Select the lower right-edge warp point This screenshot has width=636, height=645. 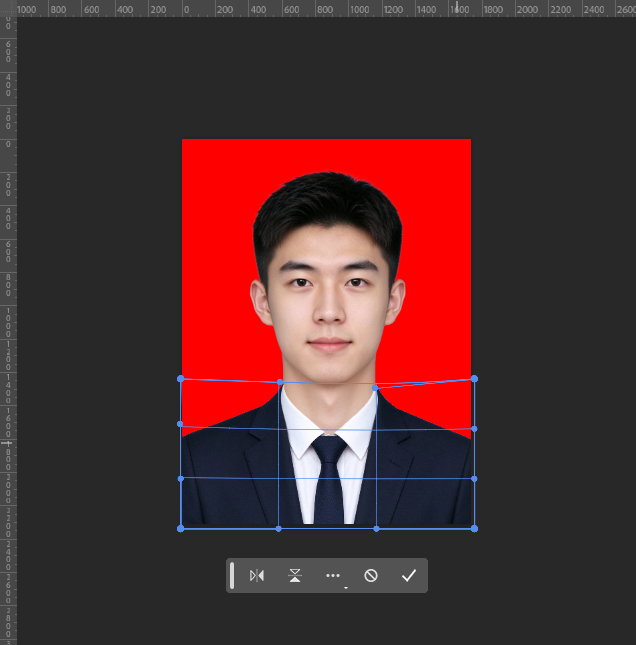474,479
